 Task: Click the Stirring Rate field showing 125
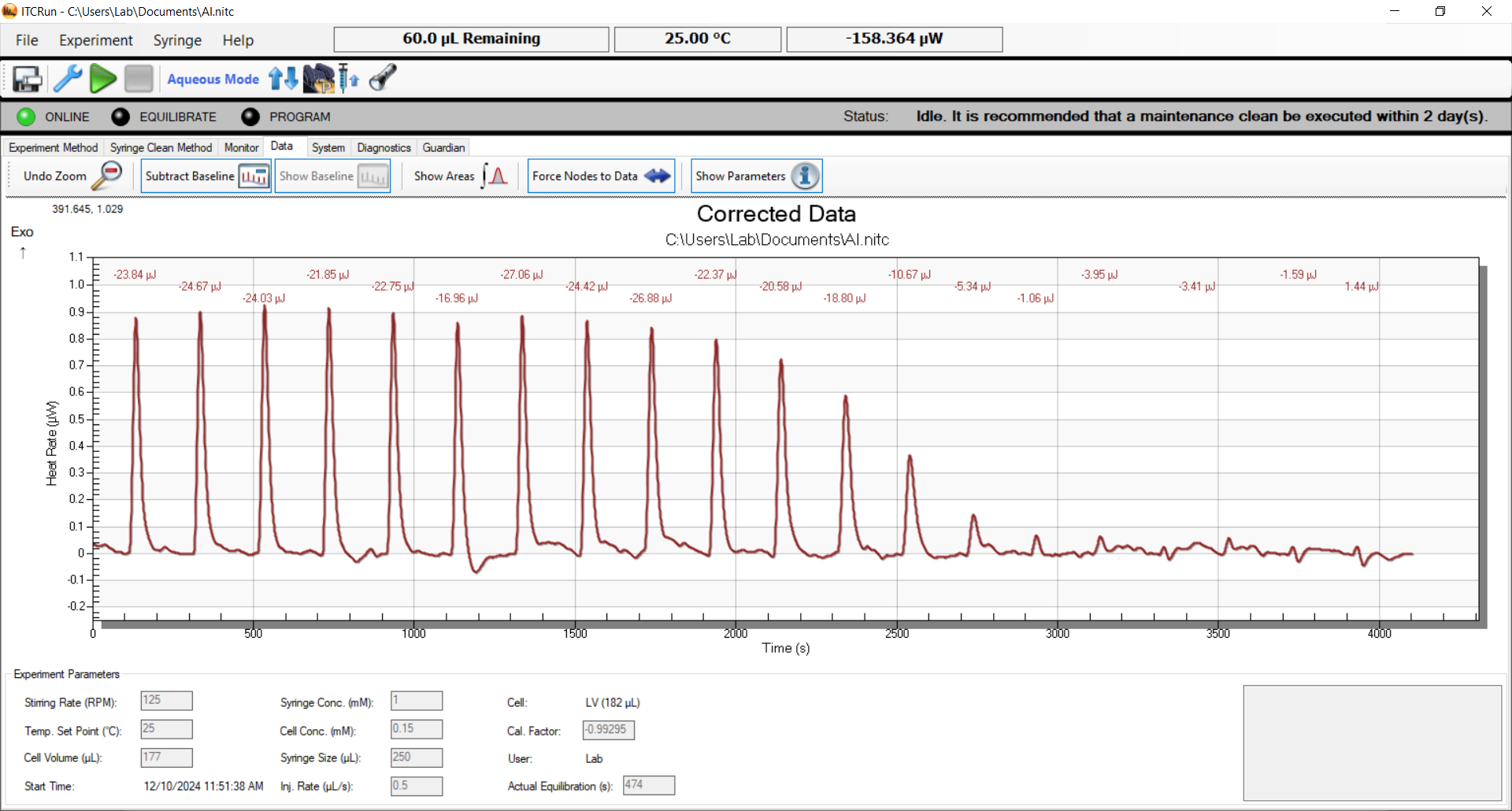pyautogui.click(x=166, y=701)
